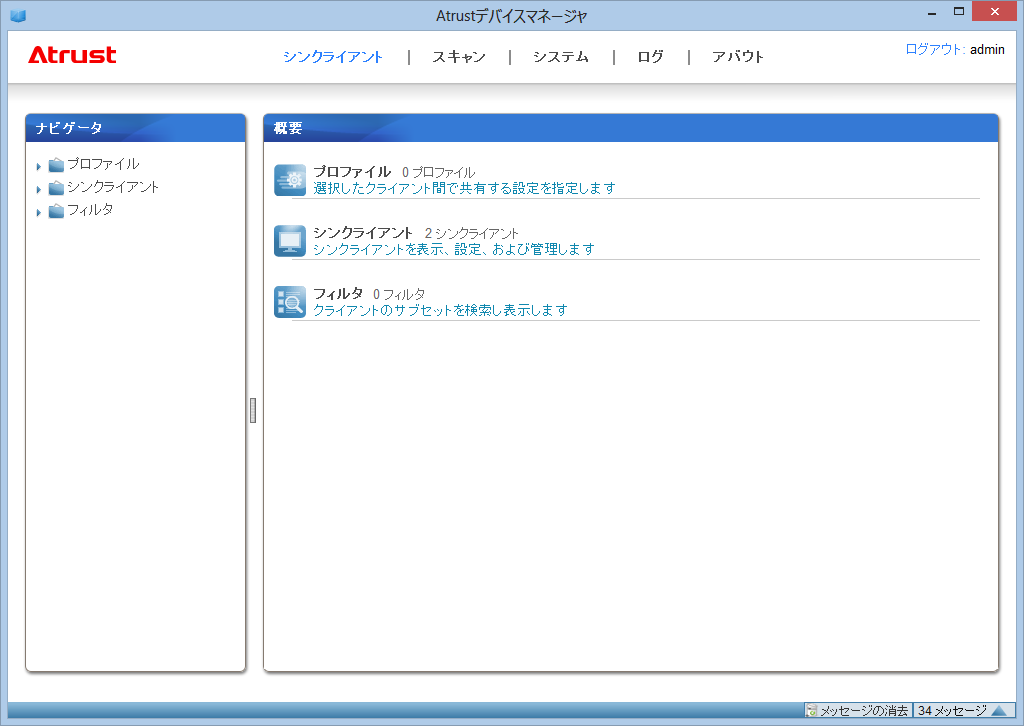The width and height of the screenshot is (1025, 726).
Task: Click the Filter magnifier icon in overview
Action: [290, 302]
